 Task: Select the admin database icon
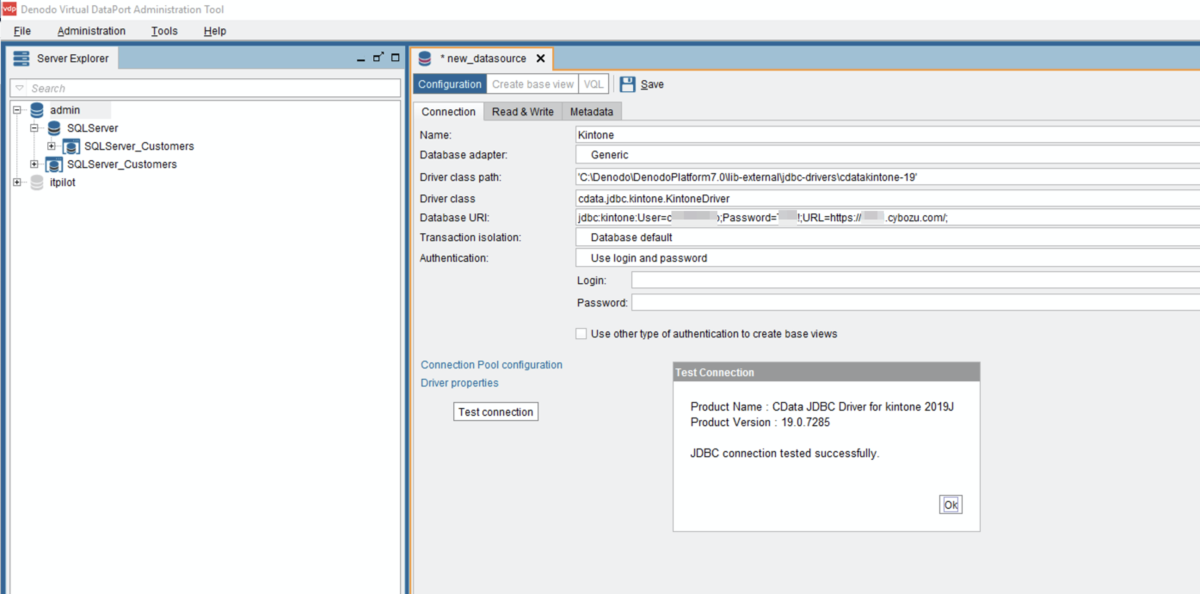tap(37, 110)
